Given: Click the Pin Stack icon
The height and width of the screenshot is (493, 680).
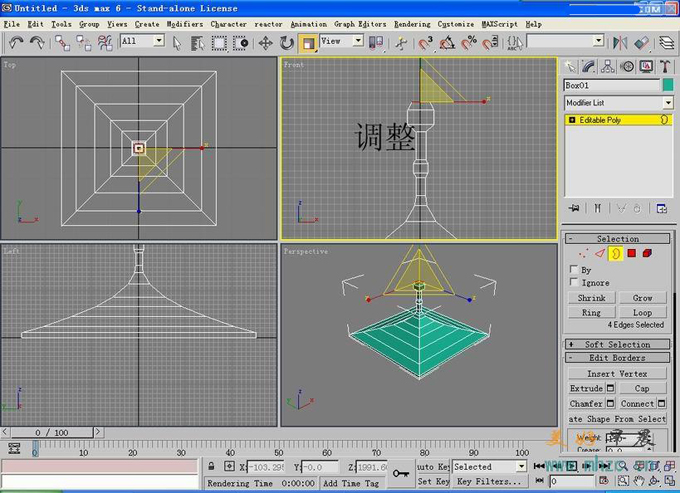Looking at the screenshot, I should click(574, 208).
